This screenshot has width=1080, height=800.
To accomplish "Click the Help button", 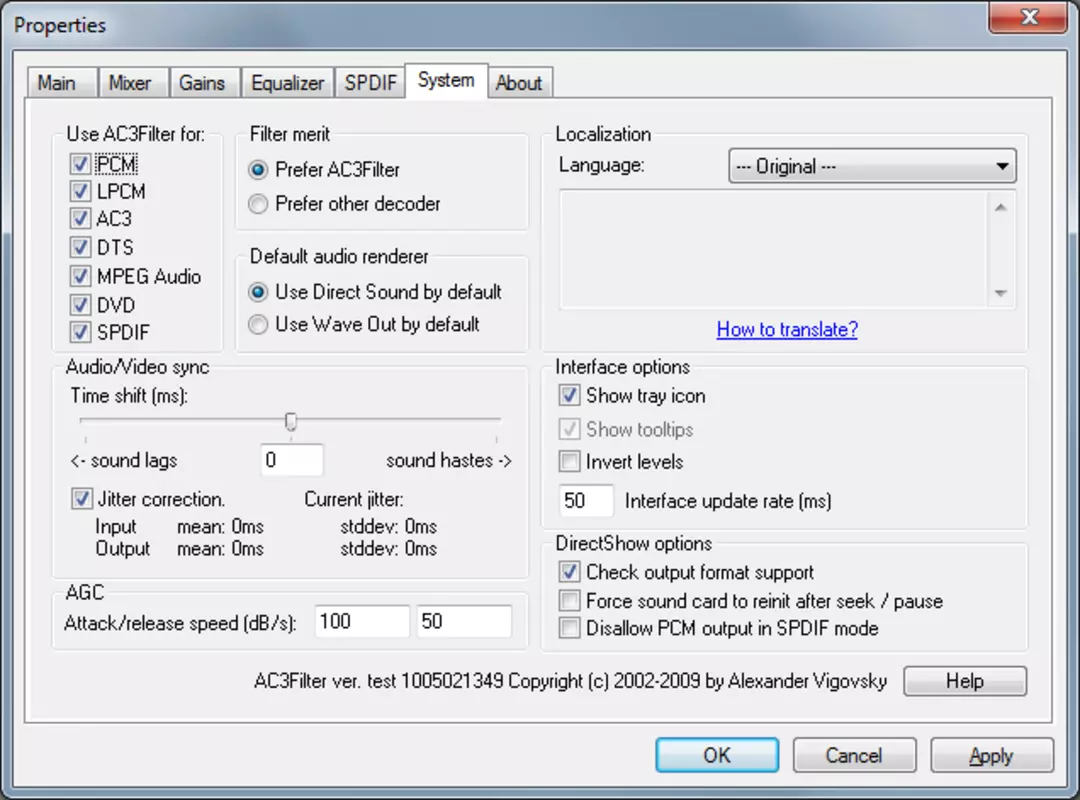I will [x=964, y=681].
